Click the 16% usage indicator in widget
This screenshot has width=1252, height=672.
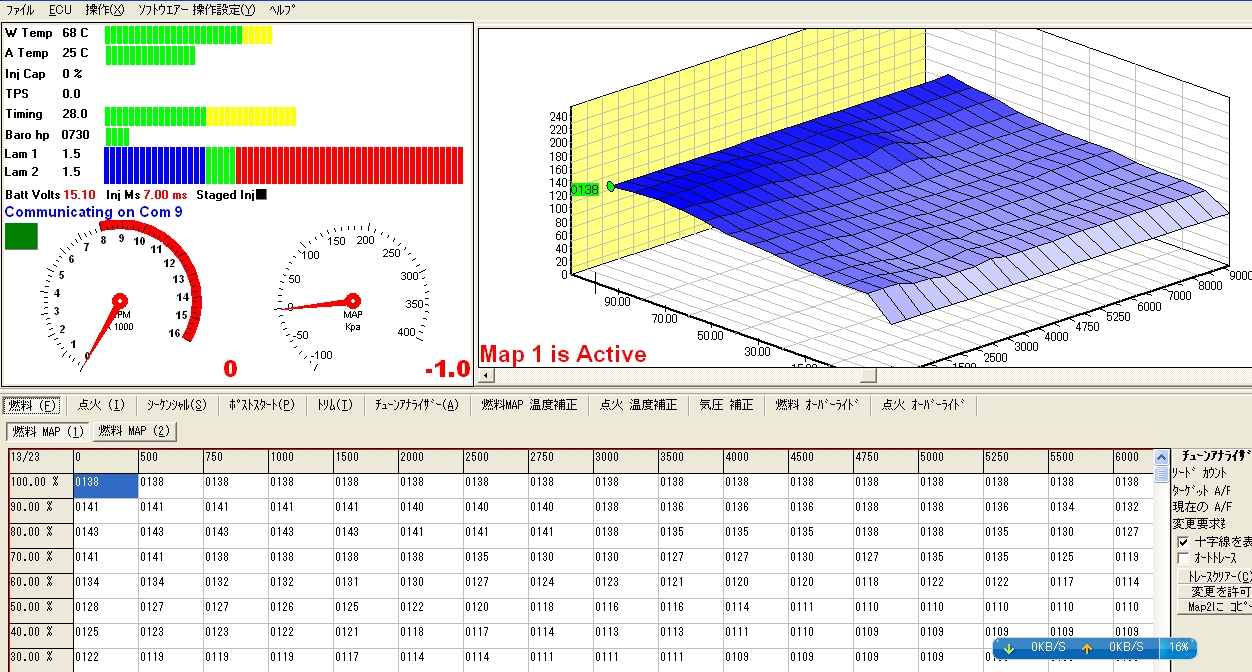[x=1178, y=647]
